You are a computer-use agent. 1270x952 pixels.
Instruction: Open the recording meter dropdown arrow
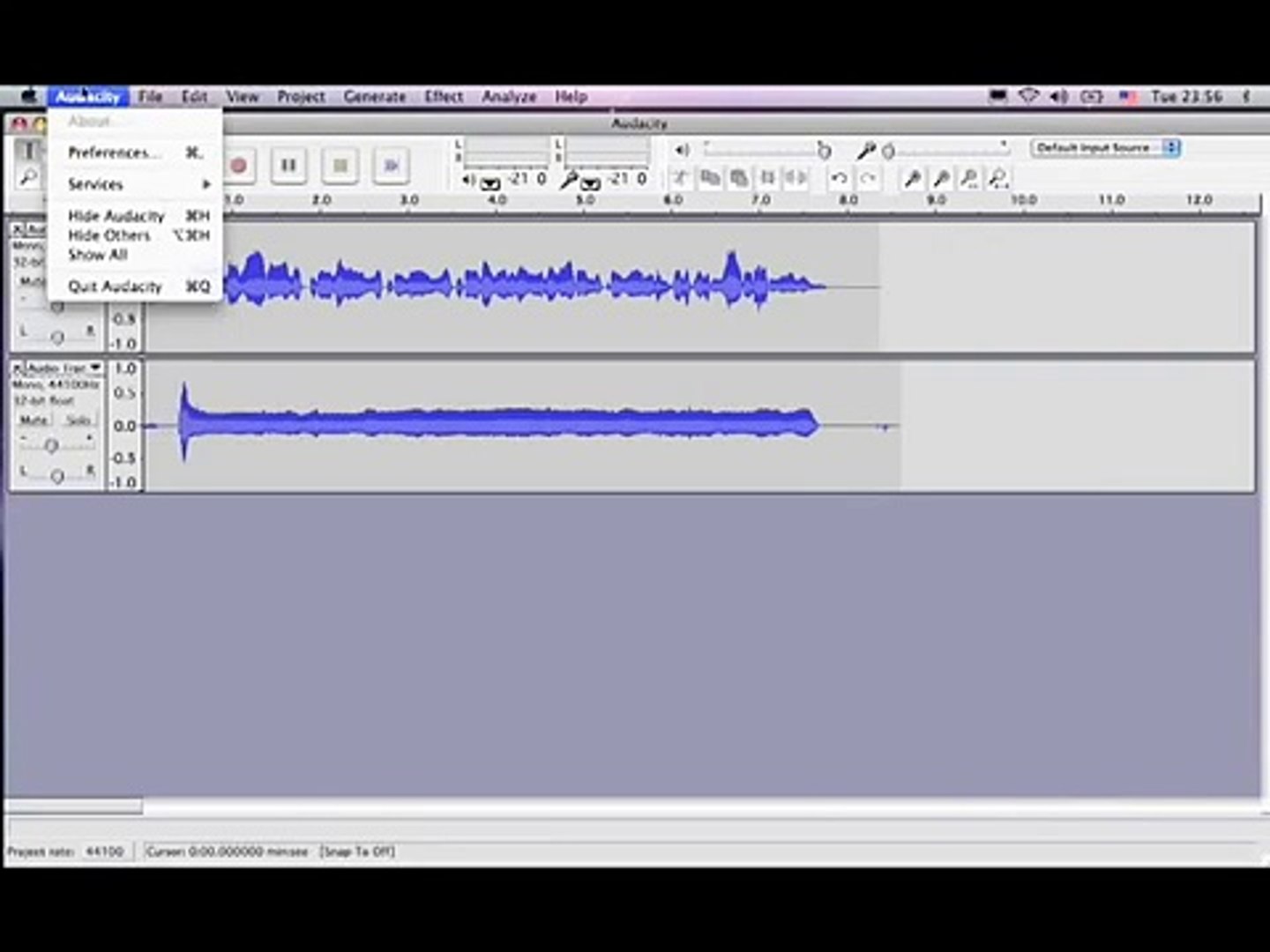point(590,182)
